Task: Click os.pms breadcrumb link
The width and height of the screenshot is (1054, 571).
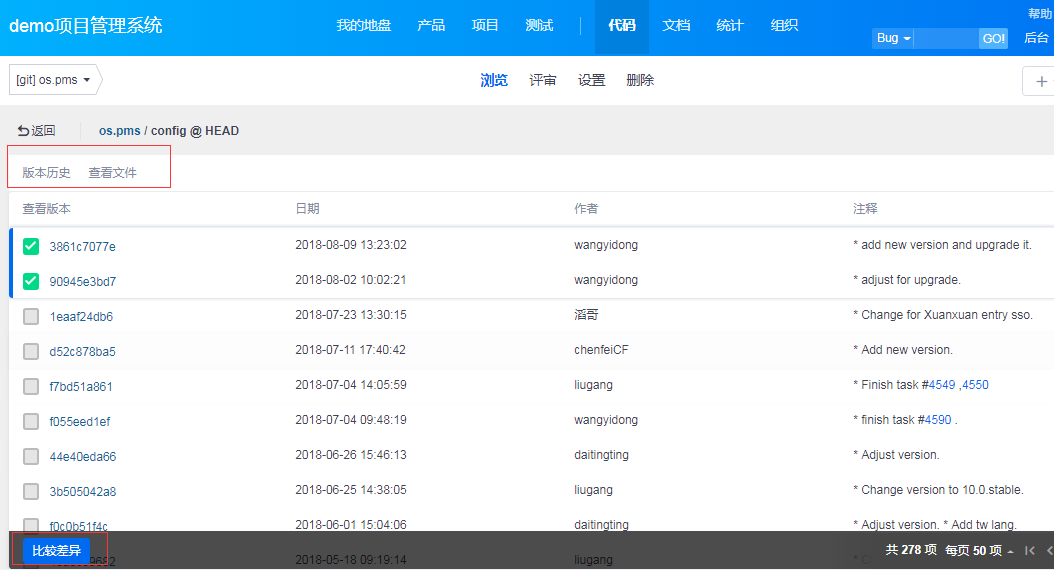Action: coord(120,130)
